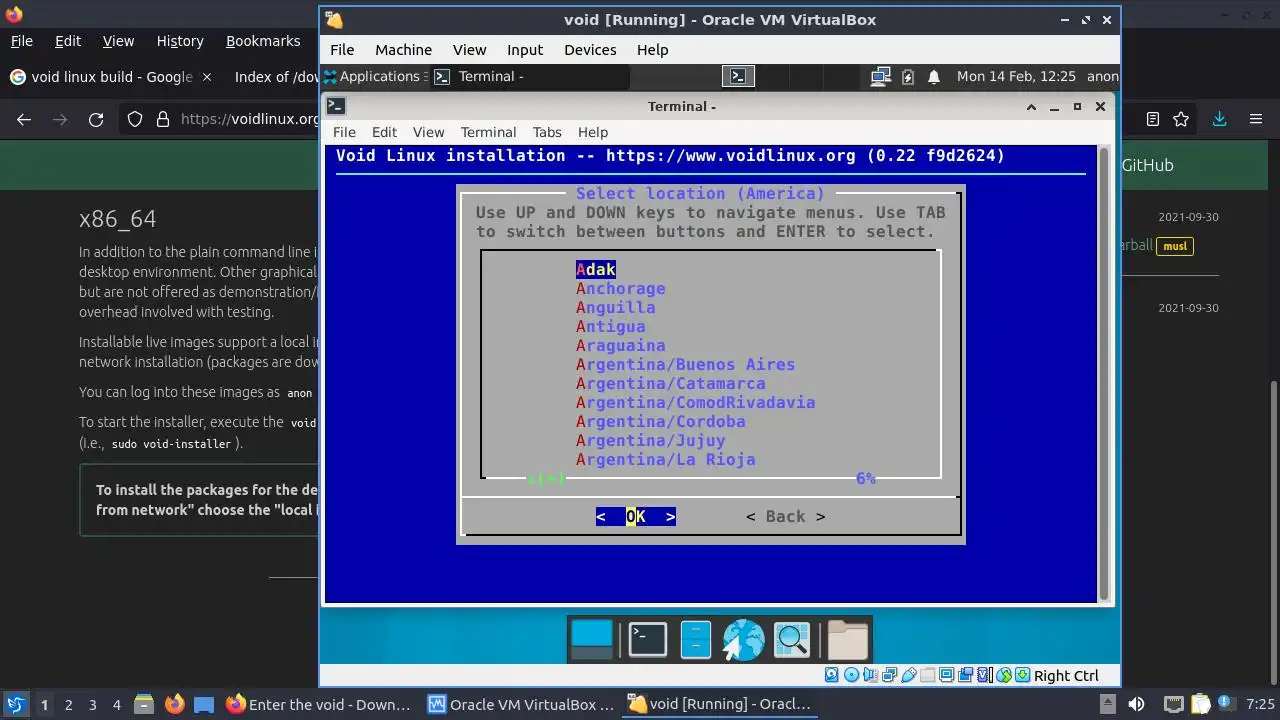This screenshot has width=1280, height=720.
Task: Click display monitor icon in VirtualBox status bar
Action: [946, 676]
